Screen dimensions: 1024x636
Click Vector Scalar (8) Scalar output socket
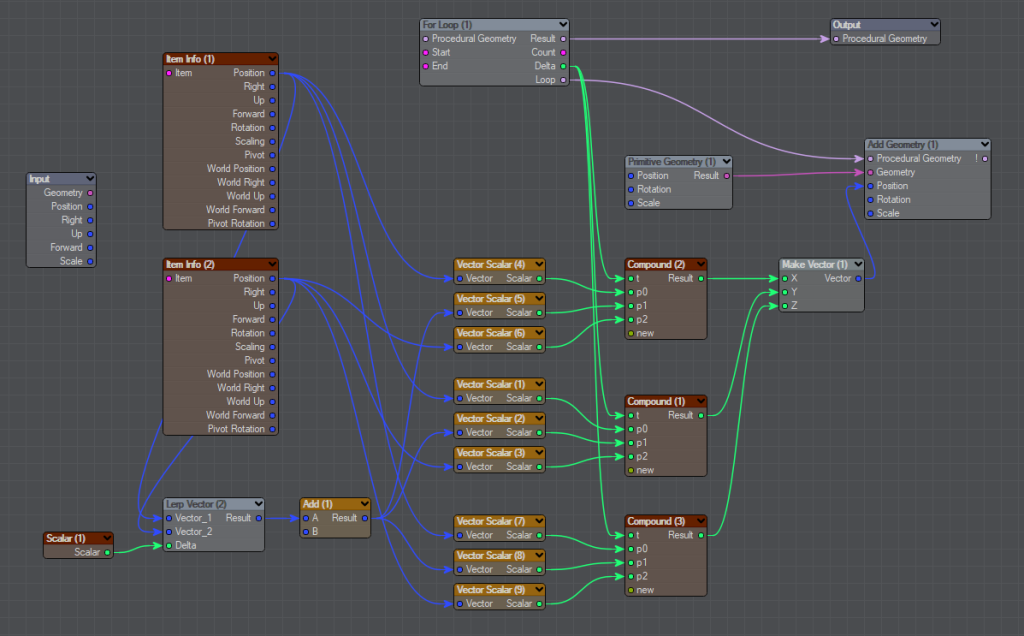(539, 569)
